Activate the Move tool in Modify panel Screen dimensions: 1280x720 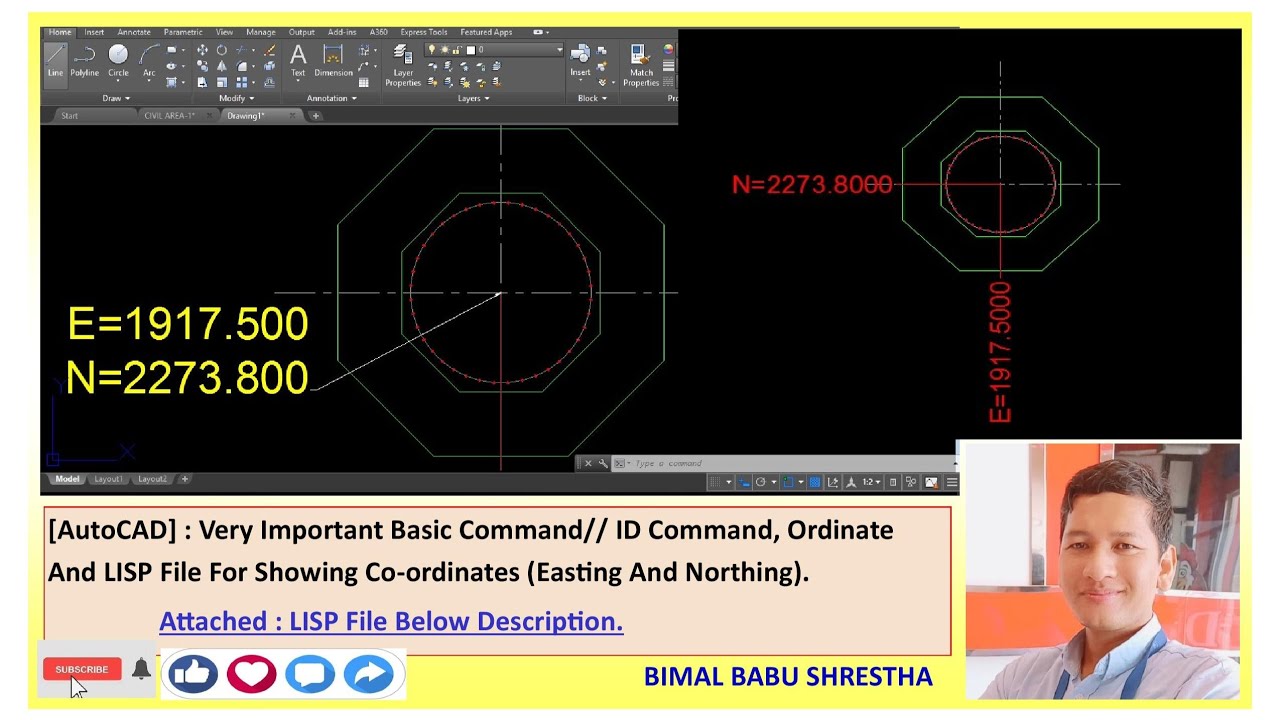(x=202, y=50)
